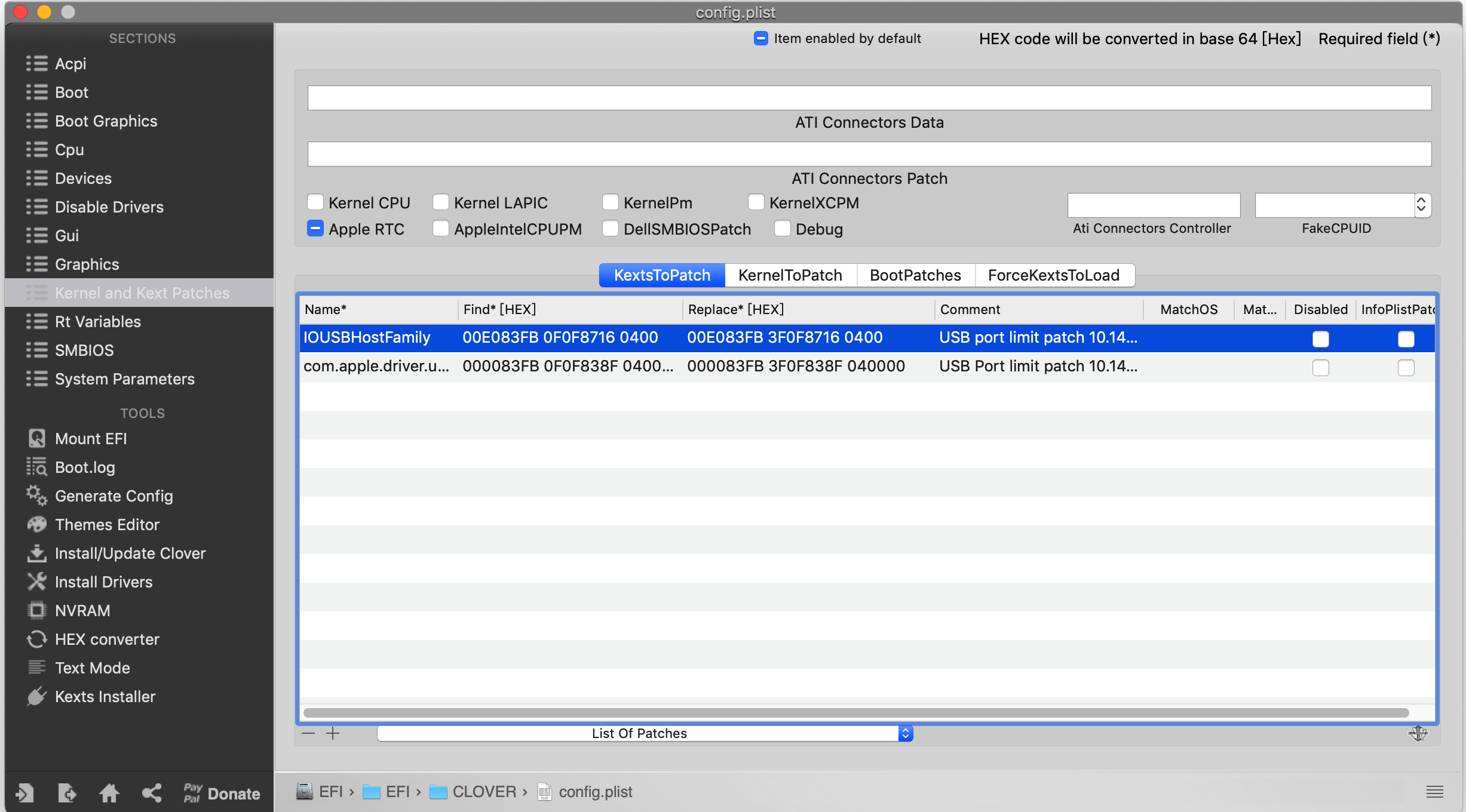Open the Mount EFI tool icon

36,439
